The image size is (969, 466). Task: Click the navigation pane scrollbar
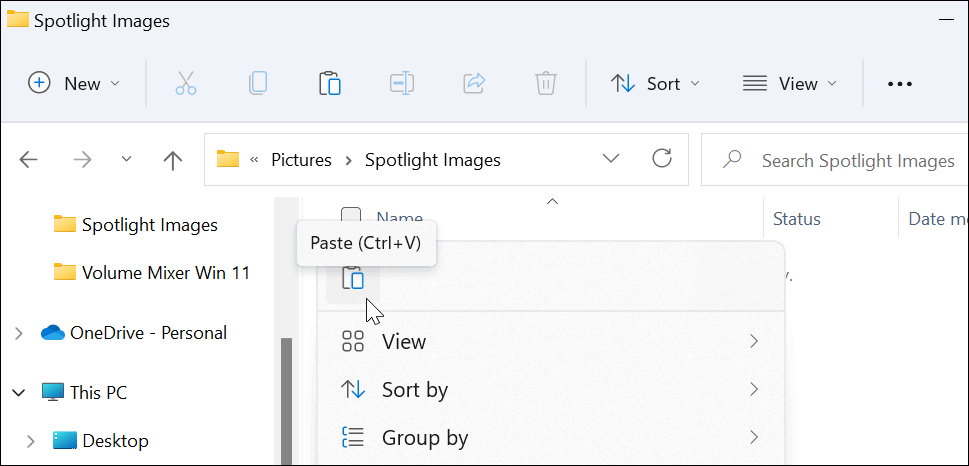coord(287,400)
